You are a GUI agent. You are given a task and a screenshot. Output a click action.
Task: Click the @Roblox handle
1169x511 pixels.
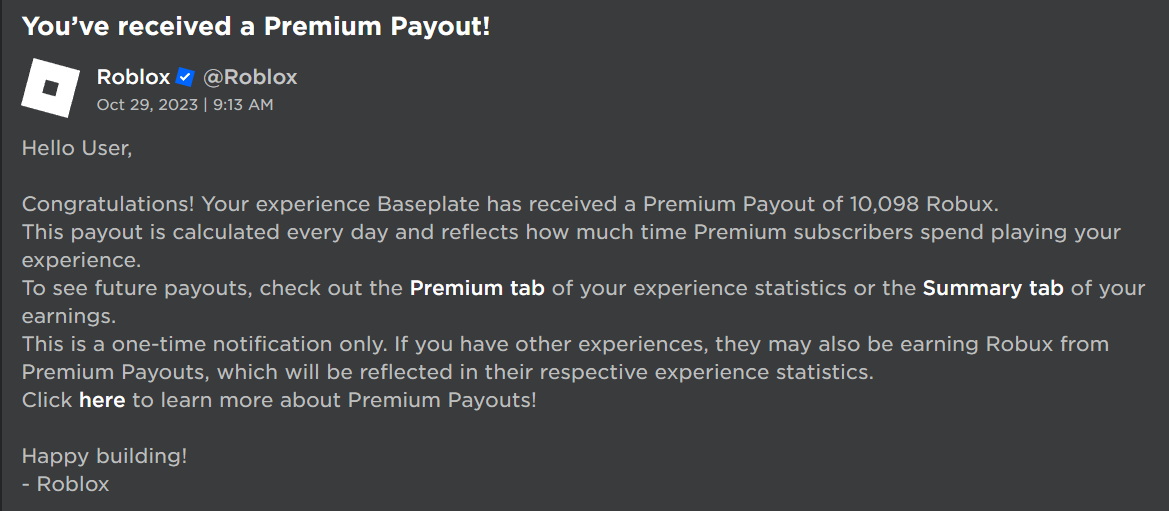[250, 78]
